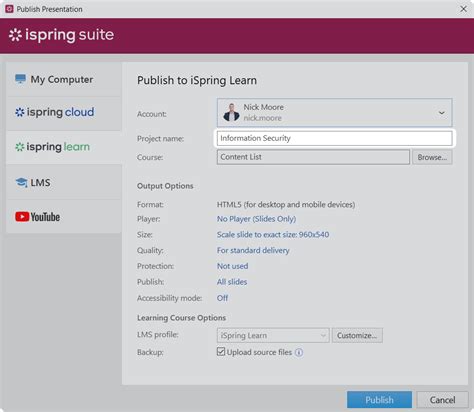The width and height of the screenshot is (474, 412).
Task: Switch to iSpring Cloud publishing
Action: [x=63, y=113]
